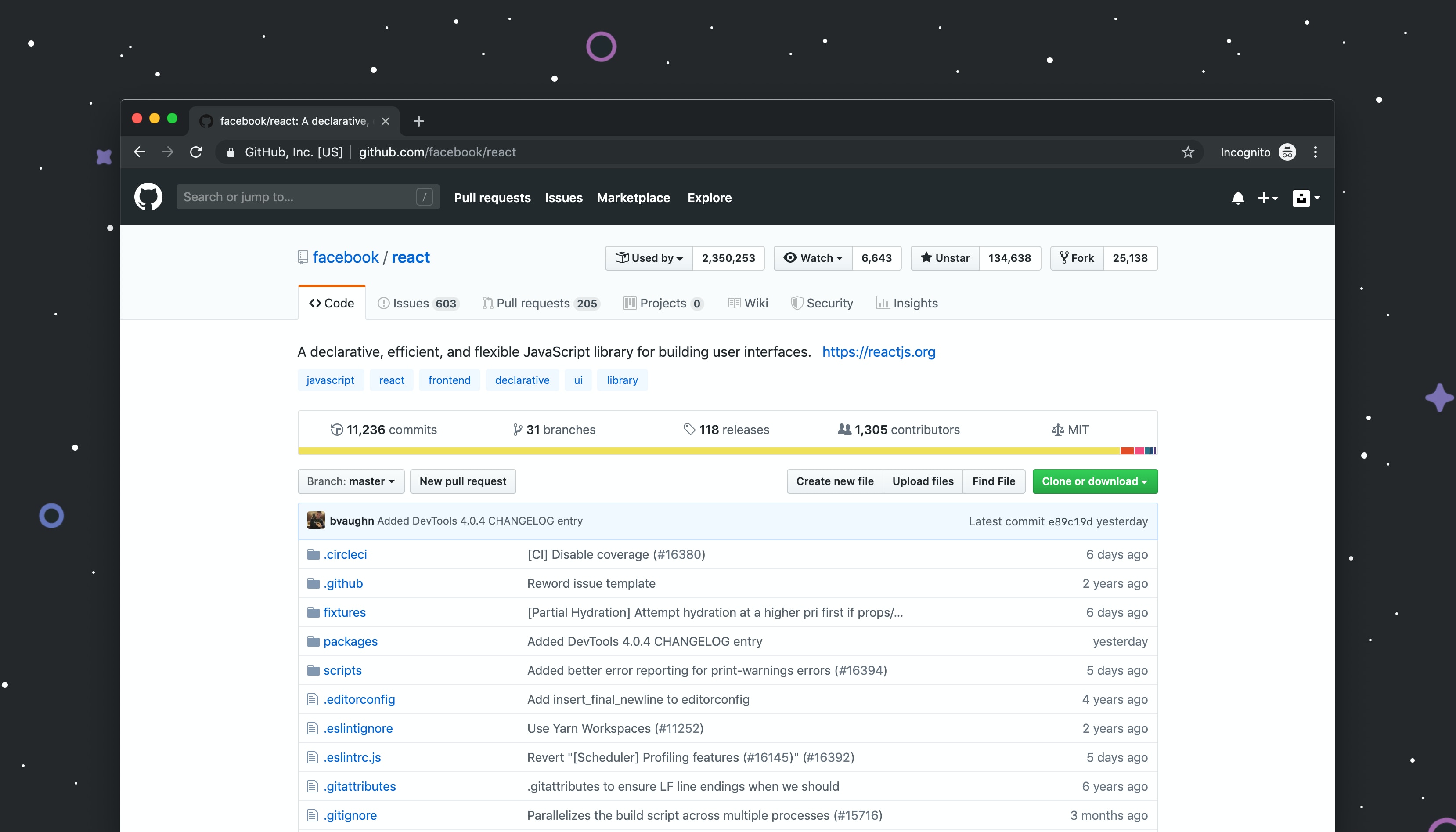Click the https://reactjs.org link

coord(878,351)
